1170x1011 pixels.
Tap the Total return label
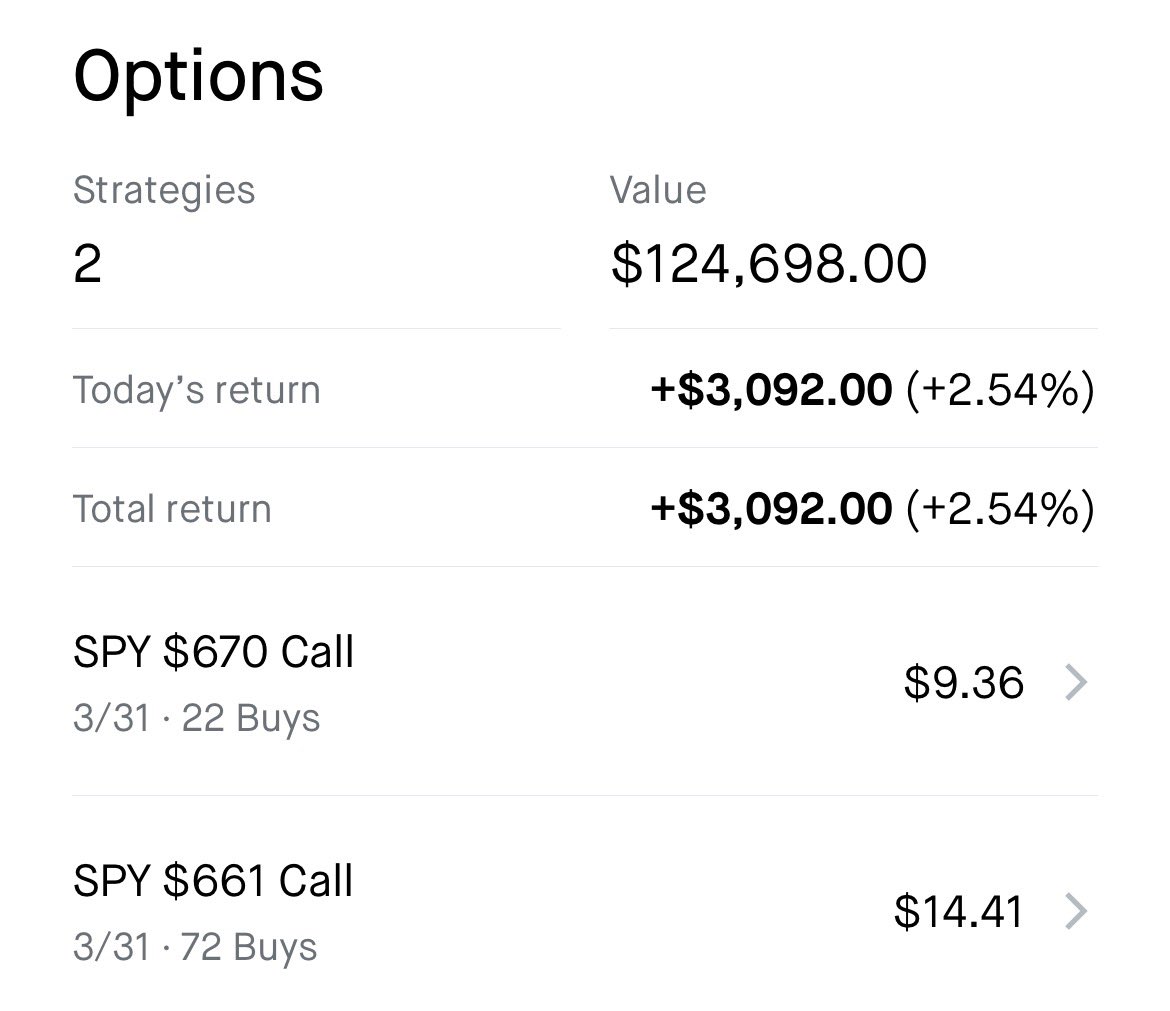click(x=172, y=509)
